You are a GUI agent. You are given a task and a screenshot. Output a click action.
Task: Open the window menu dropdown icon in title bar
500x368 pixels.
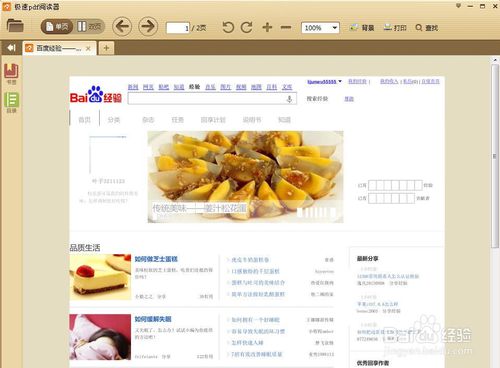tap(458, 6)
